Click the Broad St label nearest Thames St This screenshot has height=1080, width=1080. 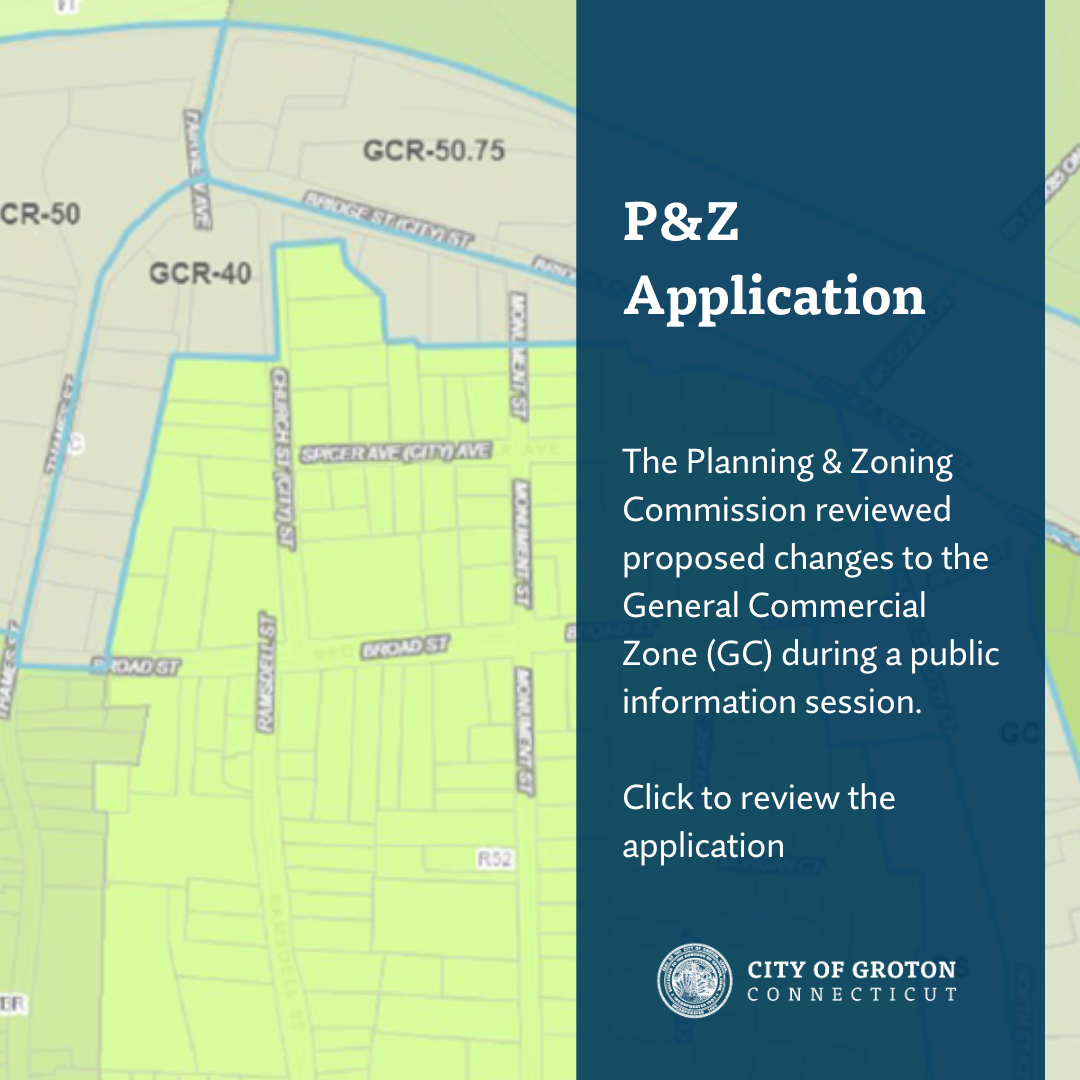(x=134, y=666)
